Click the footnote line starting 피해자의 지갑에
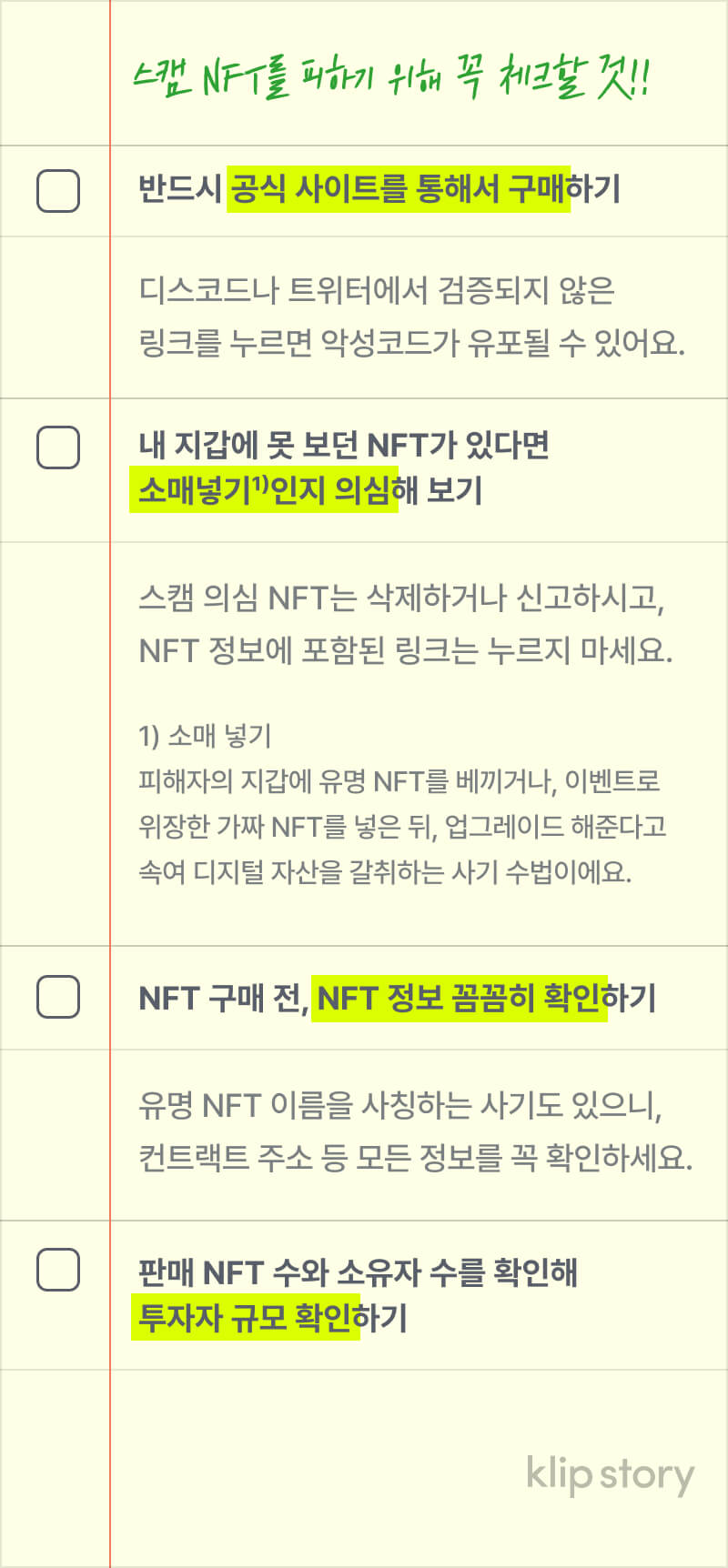Screen dimensions: 728x1568 [399, 781]
